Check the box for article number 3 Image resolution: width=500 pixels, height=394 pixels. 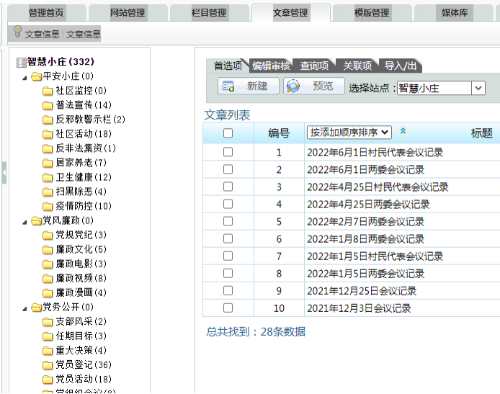pos(228,187)
